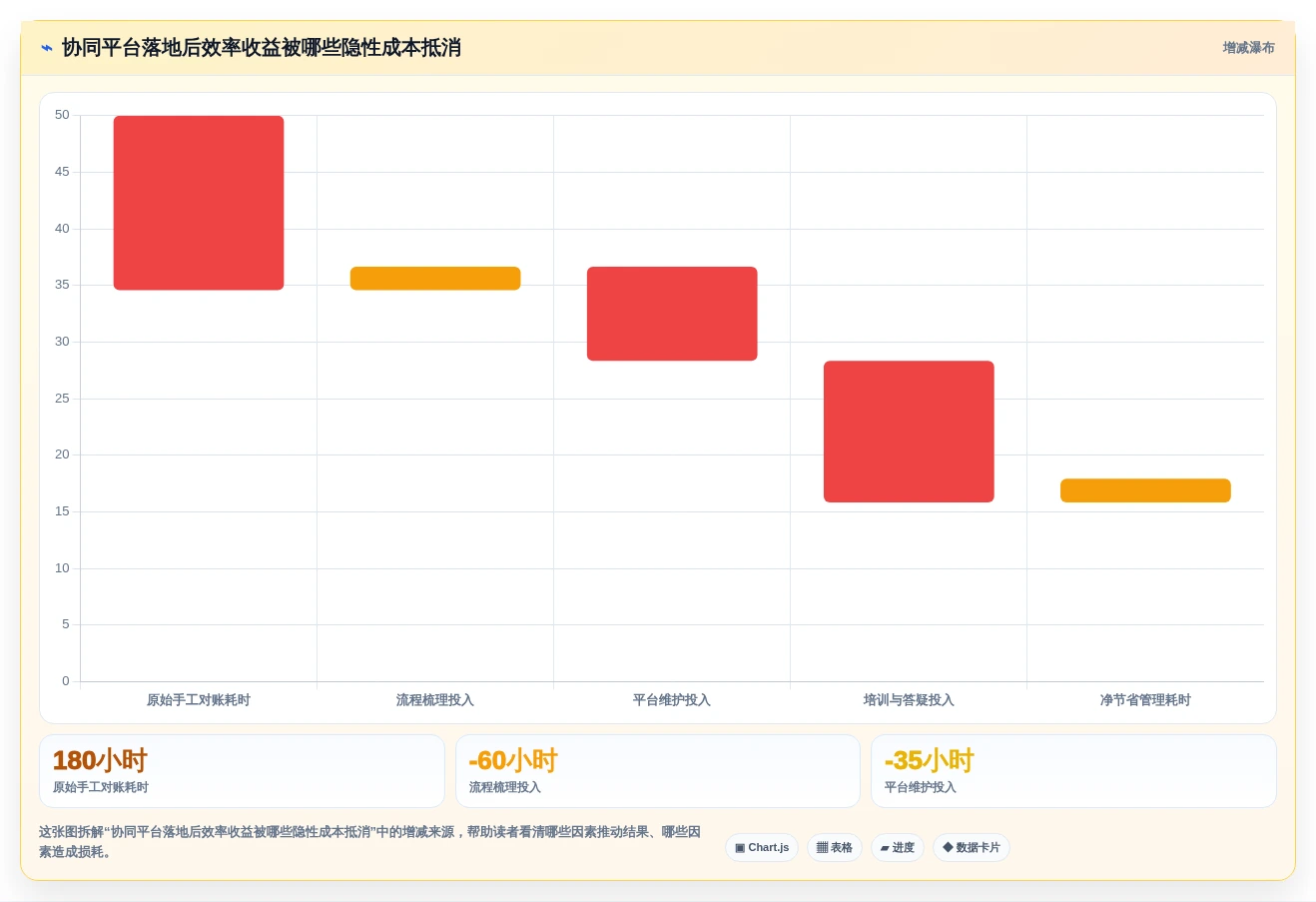Click the 增减瀑布 label in the header
The height and width of the screenshot is (902, 1316).
(x=1248, y=48)
